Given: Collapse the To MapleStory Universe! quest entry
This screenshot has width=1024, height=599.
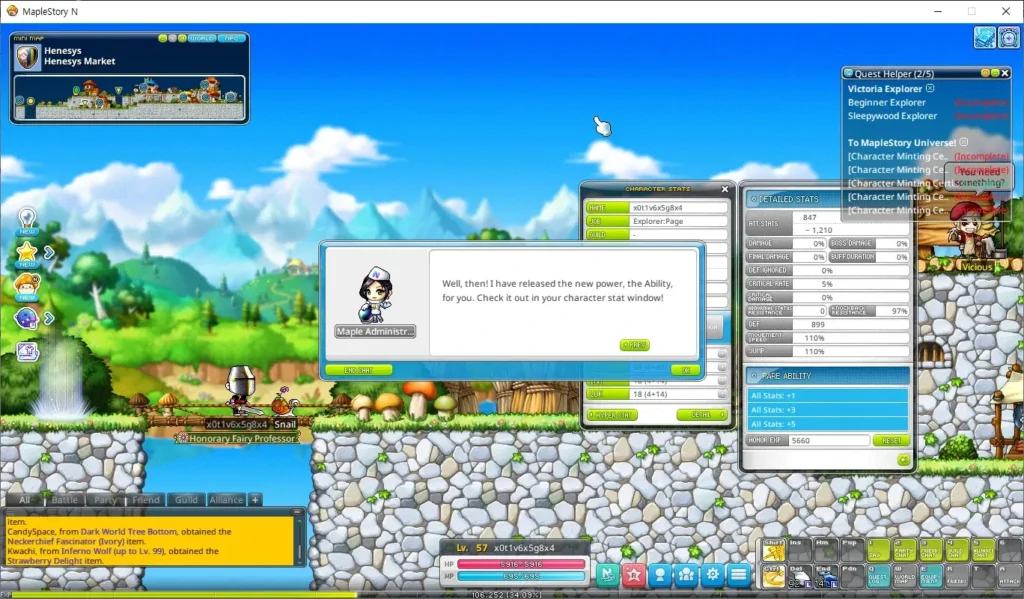Looking at the screenshot, I should [964, 142].
